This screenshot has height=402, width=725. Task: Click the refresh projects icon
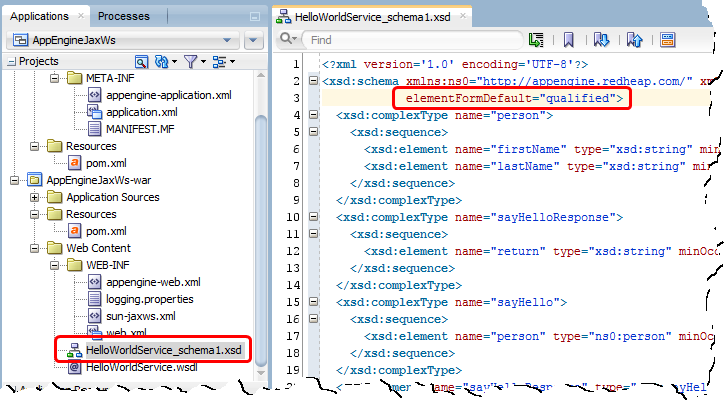(x=162, y=62)
